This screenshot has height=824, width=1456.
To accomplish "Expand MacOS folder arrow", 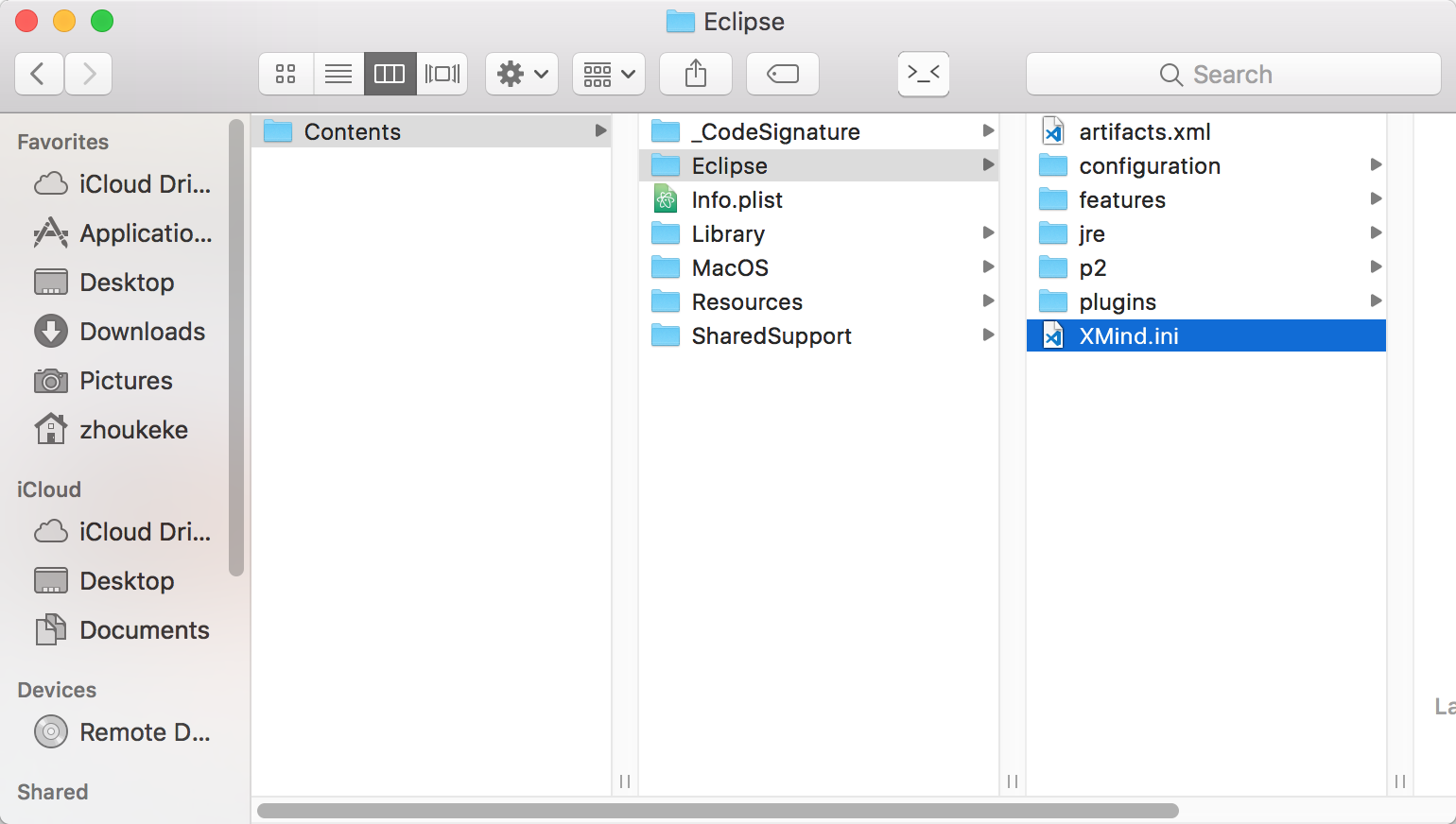I will click(988, 266).
